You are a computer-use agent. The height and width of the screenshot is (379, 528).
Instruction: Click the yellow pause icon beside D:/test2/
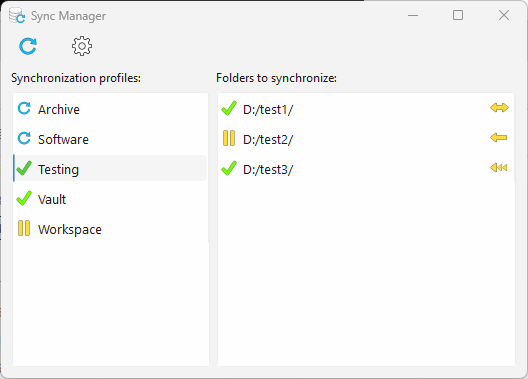[x=229, y=138]
